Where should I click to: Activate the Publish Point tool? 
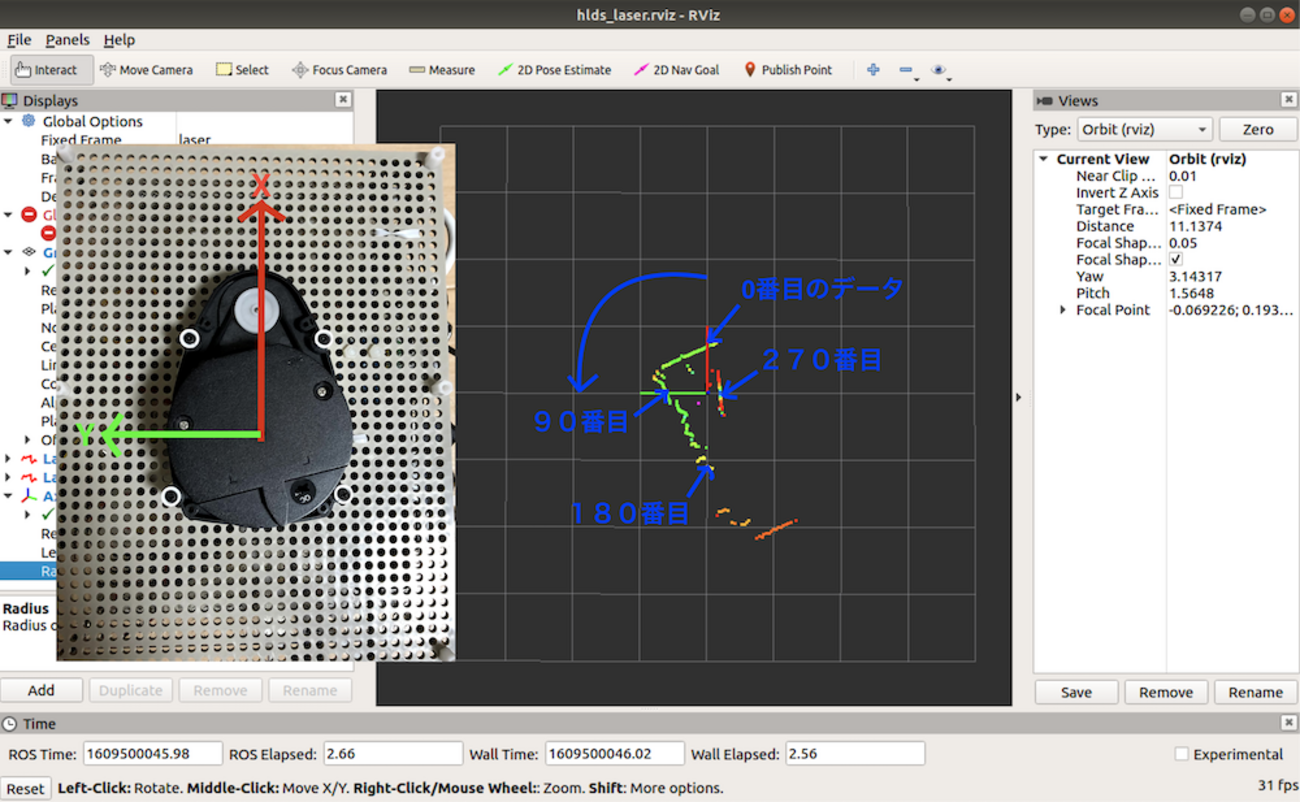788,70
